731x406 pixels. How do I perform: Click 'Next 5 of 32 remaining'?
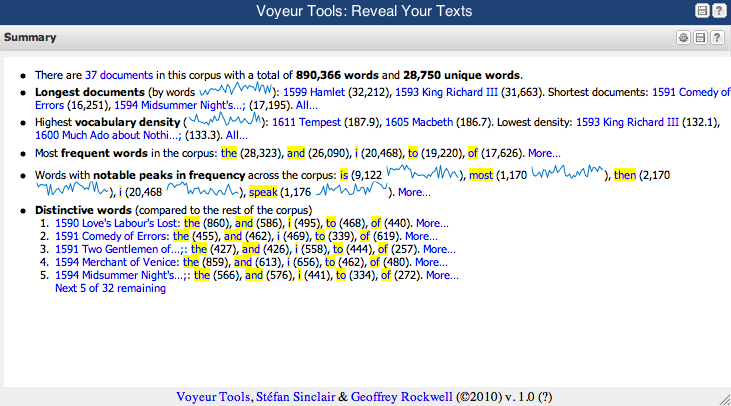coord(110,289)
